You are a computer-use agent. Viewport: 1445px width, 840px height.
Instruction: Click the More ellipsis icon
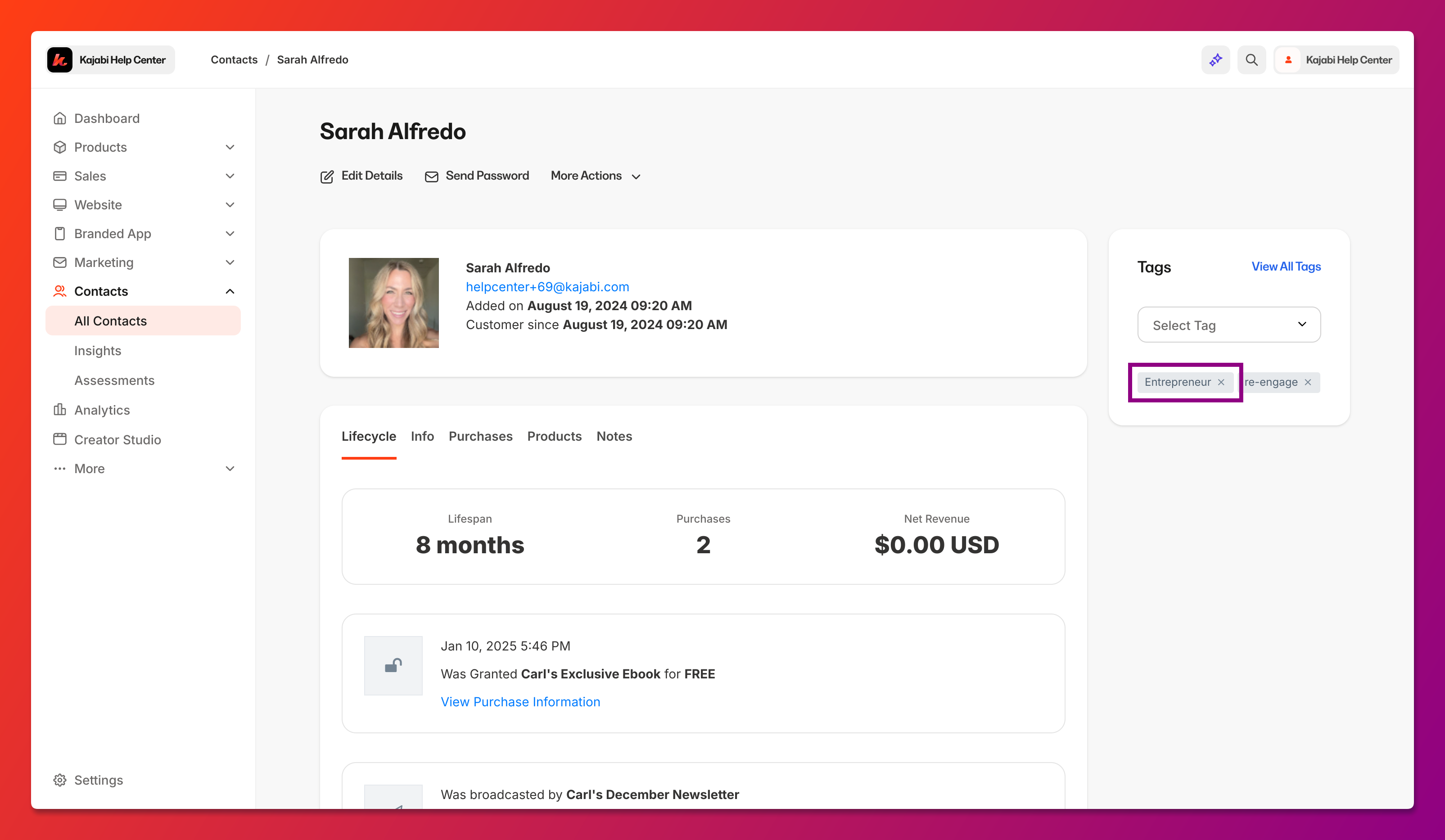coord(59,469)
